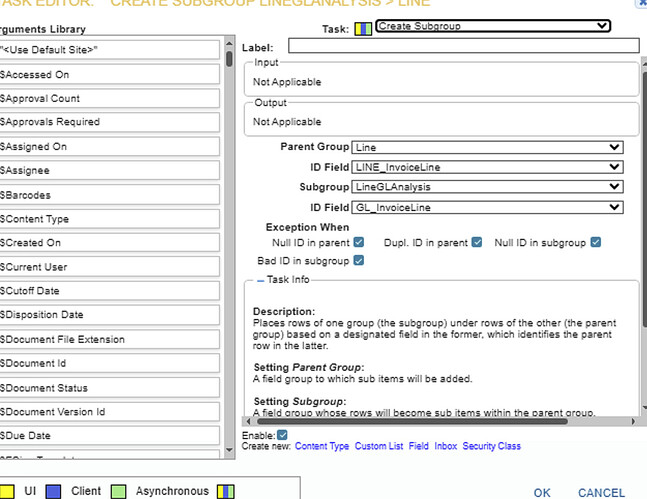Click the yellow UI legend swatch
The image size is (647, 499).
(x=7, y=491)
